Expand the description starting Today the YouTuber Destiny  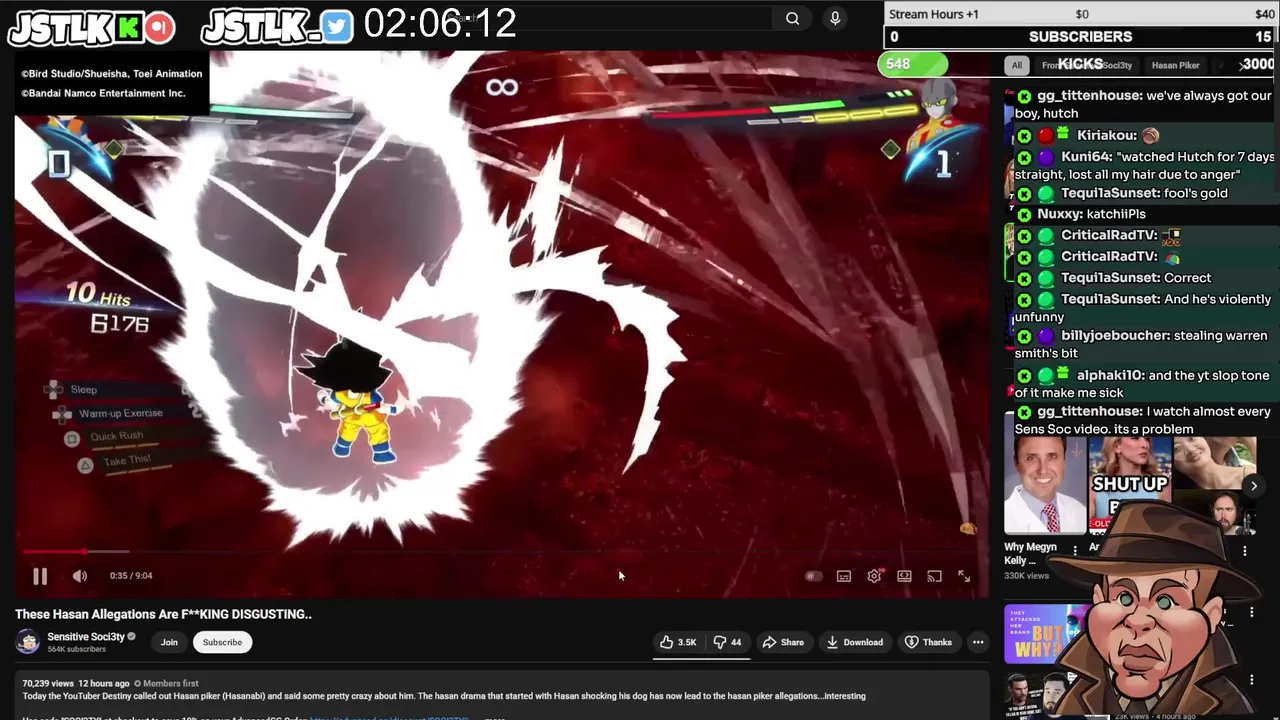pos(444,696)
